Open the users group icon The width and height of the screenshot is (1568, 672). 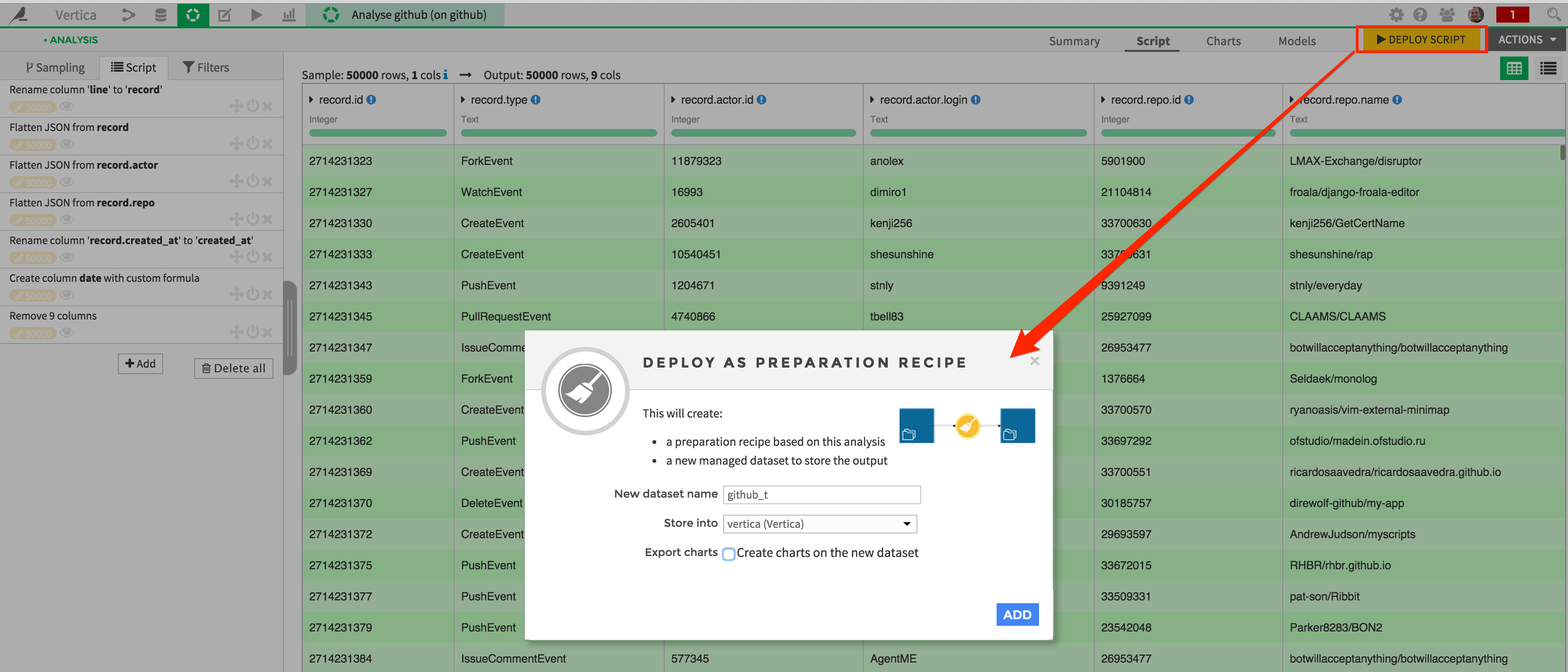point(1447,15)
